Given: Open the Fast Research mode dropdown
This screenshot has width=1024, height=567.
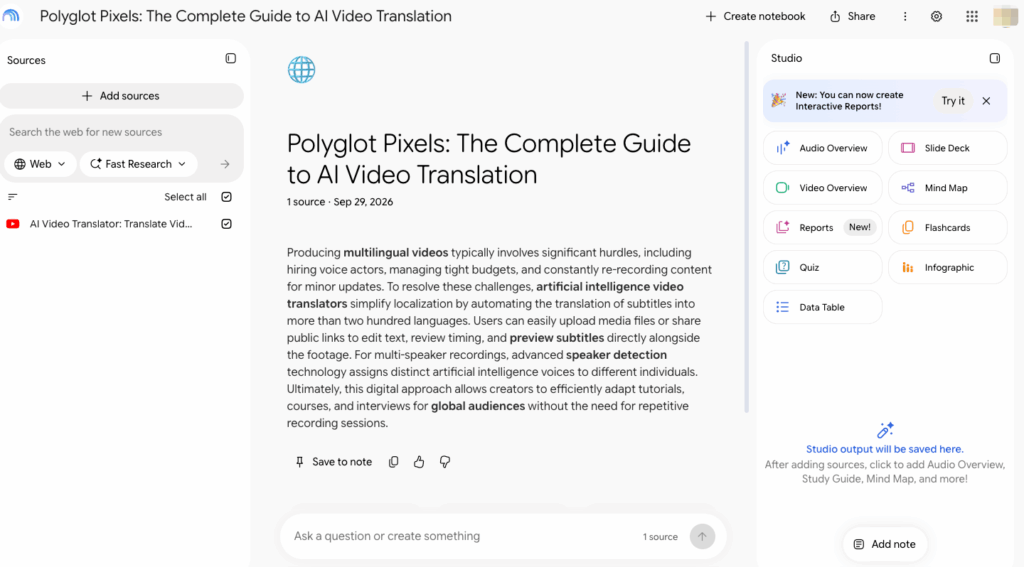Looking at the screenshot, I should coord(138,164).
